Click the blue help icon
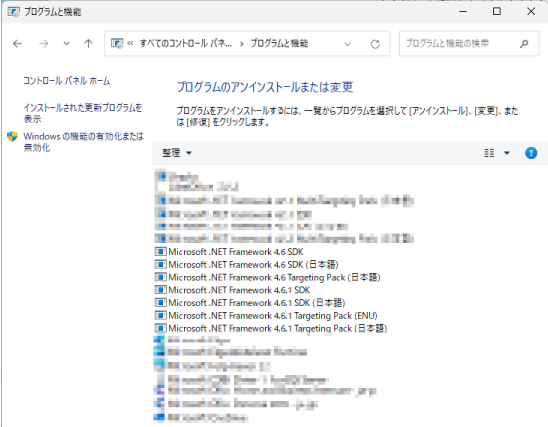548x427 pixels. coord(531,153)
